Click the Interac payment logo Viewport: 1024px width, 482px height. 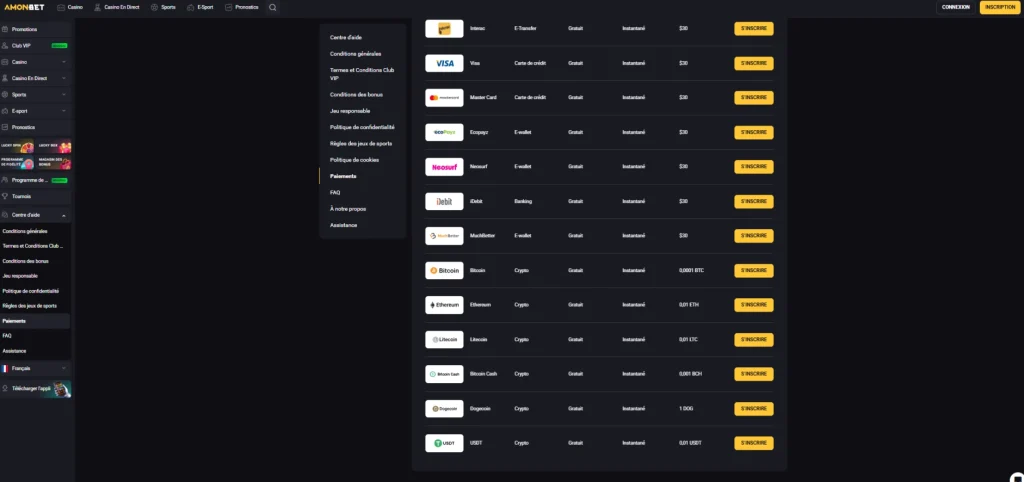click(x=444, y=29)
